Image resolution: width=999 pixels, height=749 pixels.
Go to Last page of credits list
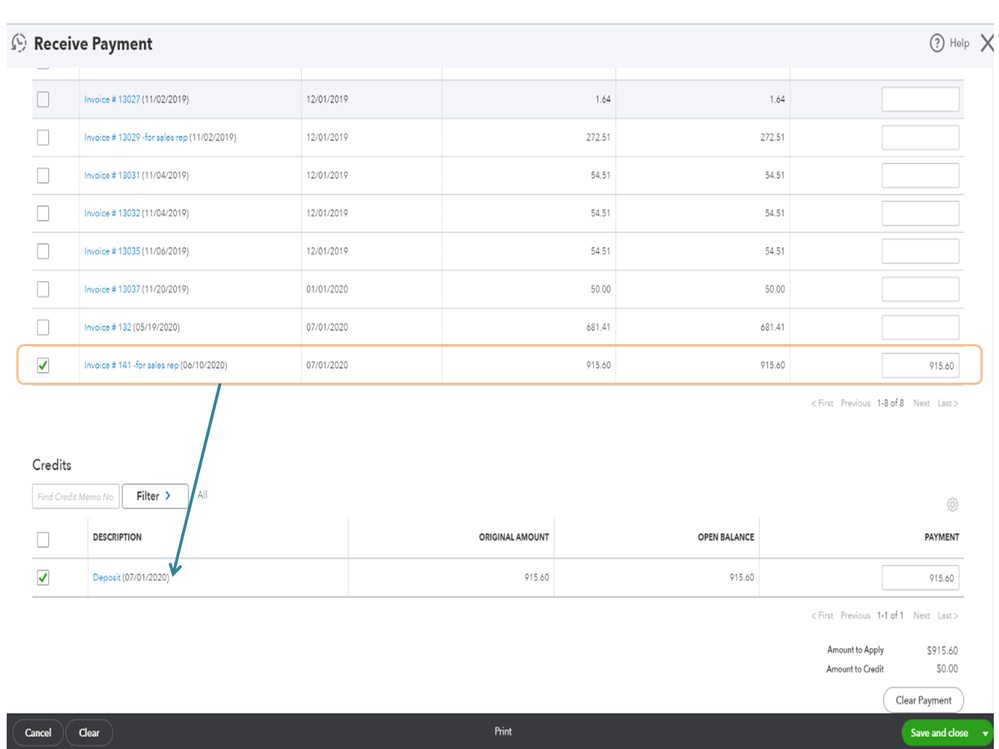coord(947,615)
